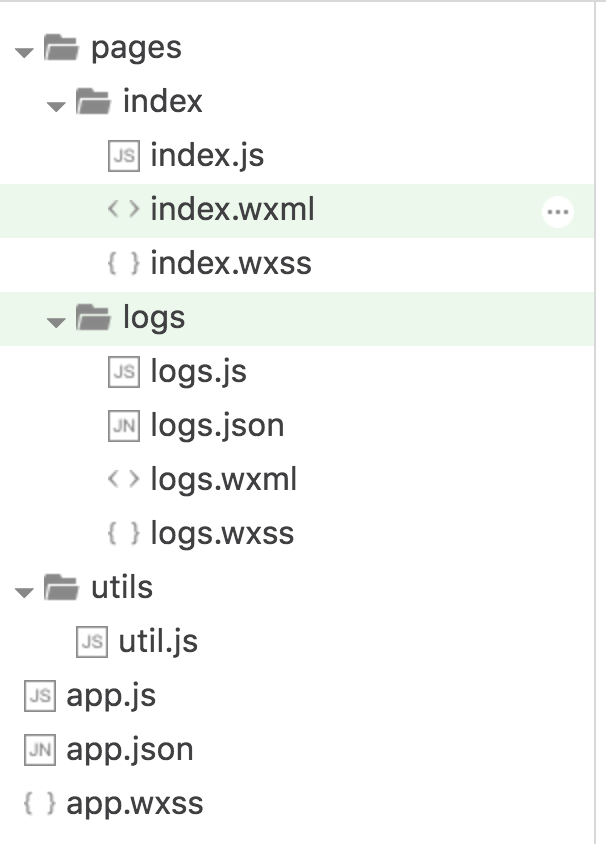This screenshot has height=844, width=606.
Task: Click the JS icon beside index.js
Action: (123, 156)
